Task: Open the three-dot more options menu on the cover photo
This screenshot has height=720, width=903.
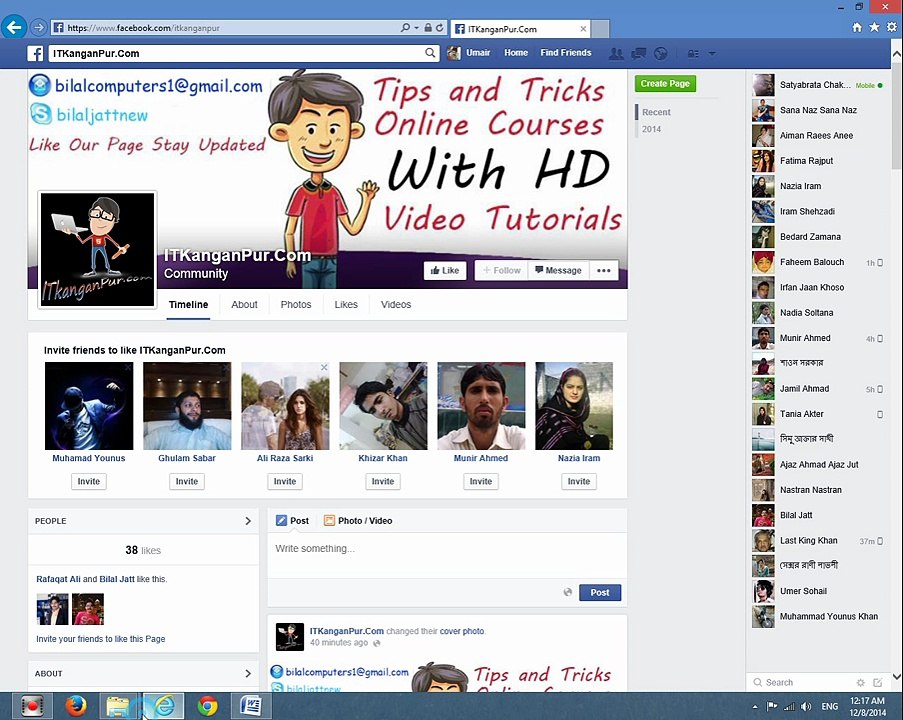Action: pos(604,270)
